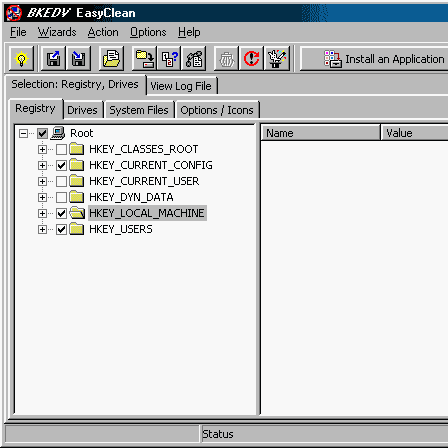Click the floppy disk with down arrow icon
Screen dimensions: 448x448
[x=78, y=59]
